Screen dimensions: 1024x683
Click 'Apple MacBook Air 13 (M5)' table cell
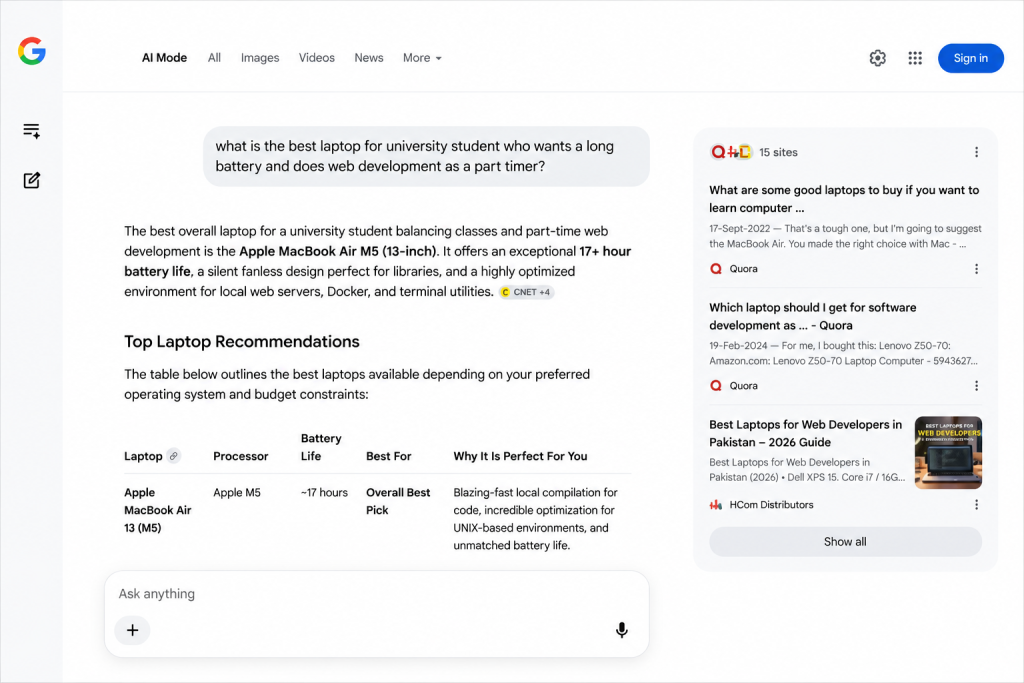[157, 510]
